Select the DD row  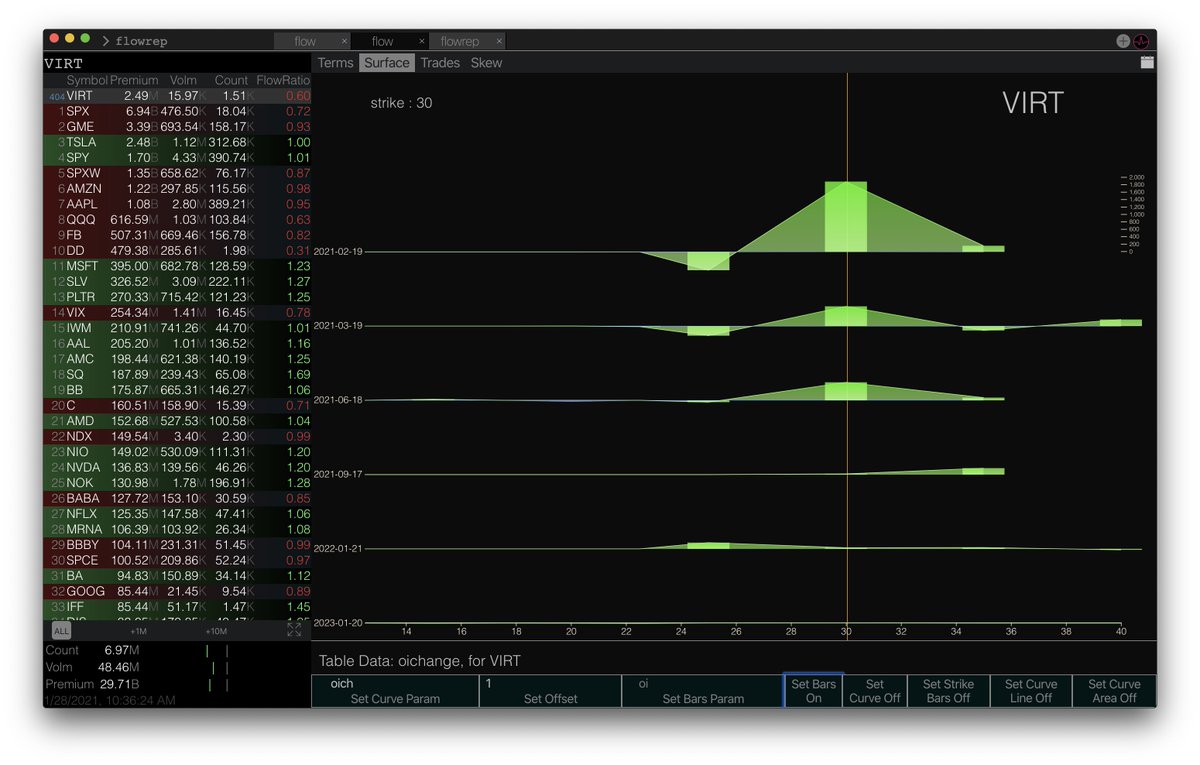[x=177, y=251]
